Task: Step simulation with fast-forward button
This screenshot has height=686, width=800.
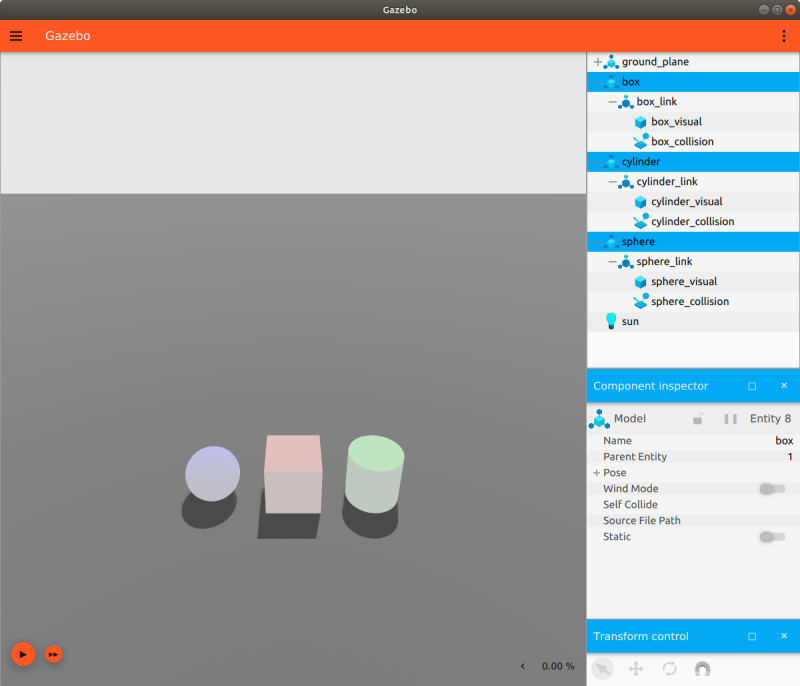Action: tap(54, 654)
